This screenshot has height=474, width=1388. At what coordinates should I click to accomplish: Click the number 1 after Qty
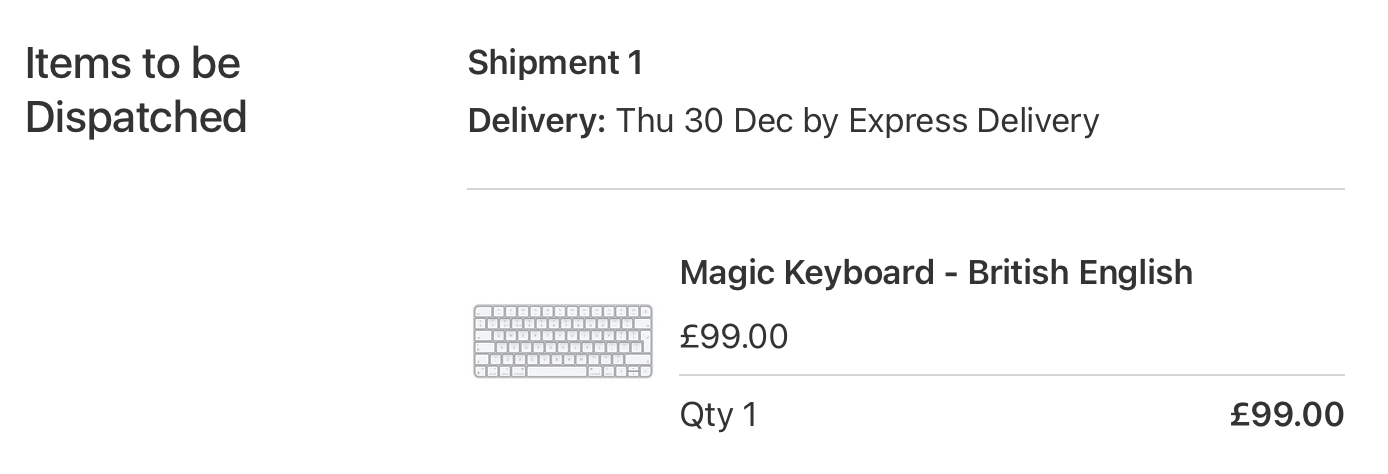748,414
